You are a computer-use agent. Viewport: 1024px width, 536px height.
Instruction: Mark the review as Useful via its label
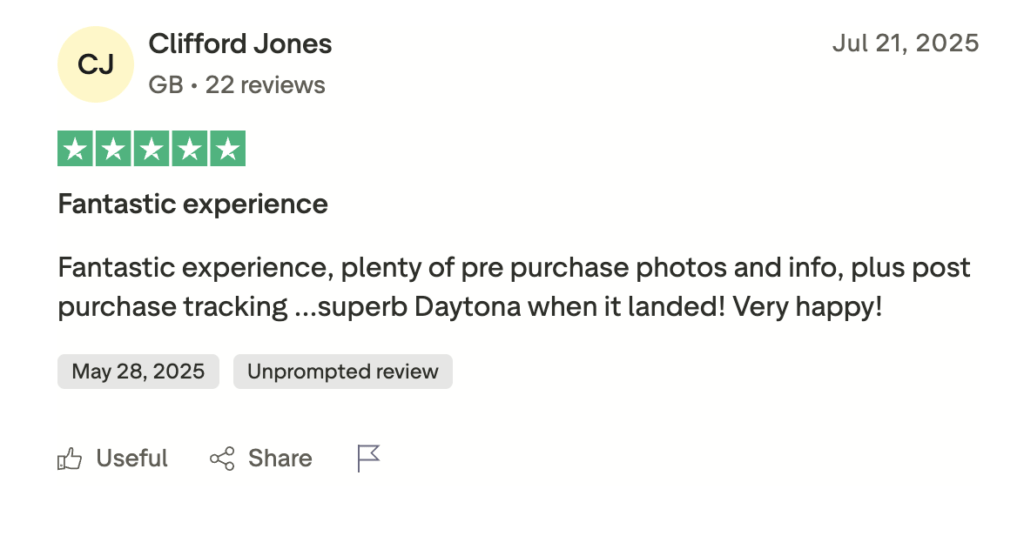(x=131, y=459)
